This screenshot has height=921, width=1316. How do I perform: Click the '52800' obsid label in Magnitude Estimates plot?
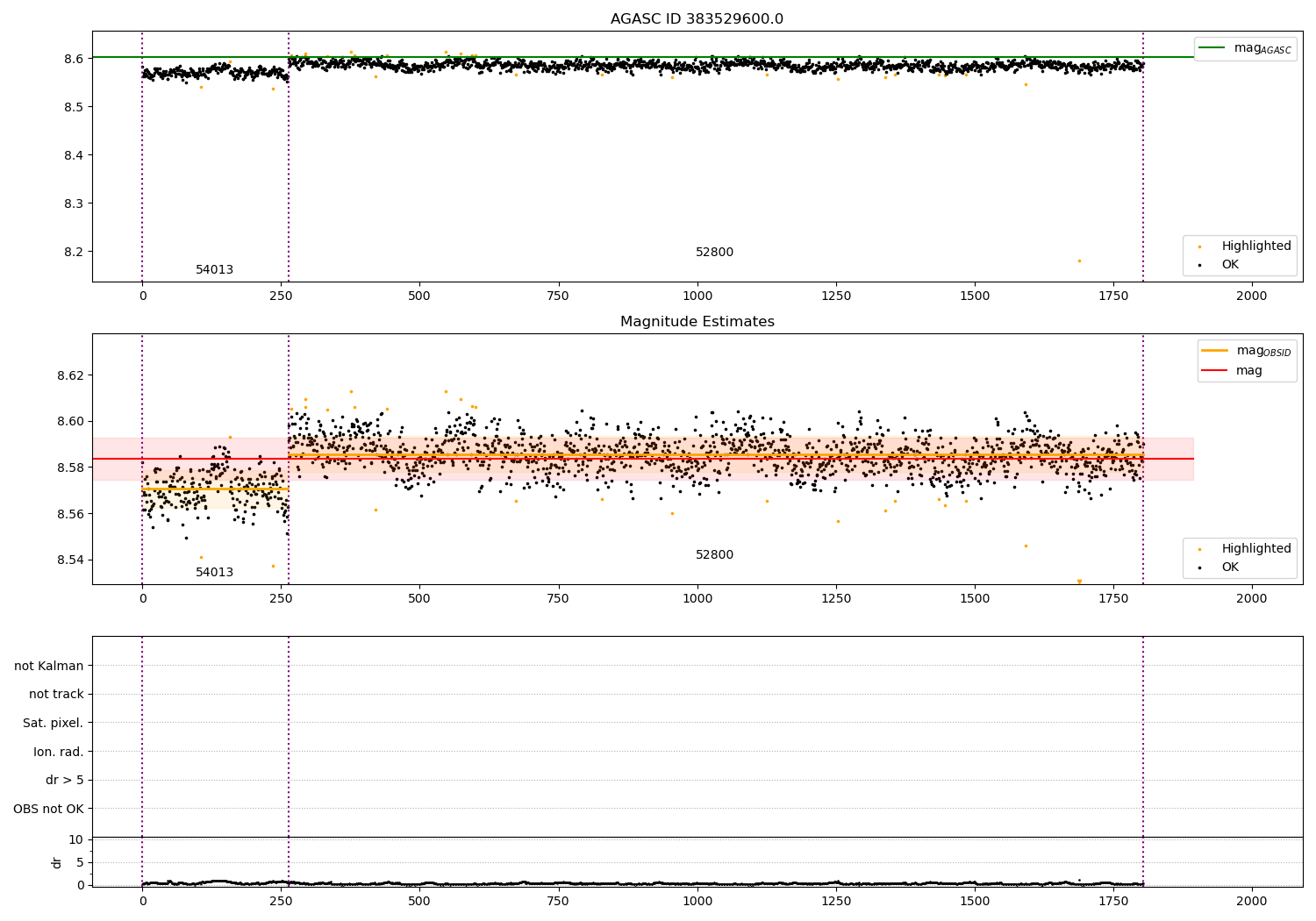click(714, 555)
